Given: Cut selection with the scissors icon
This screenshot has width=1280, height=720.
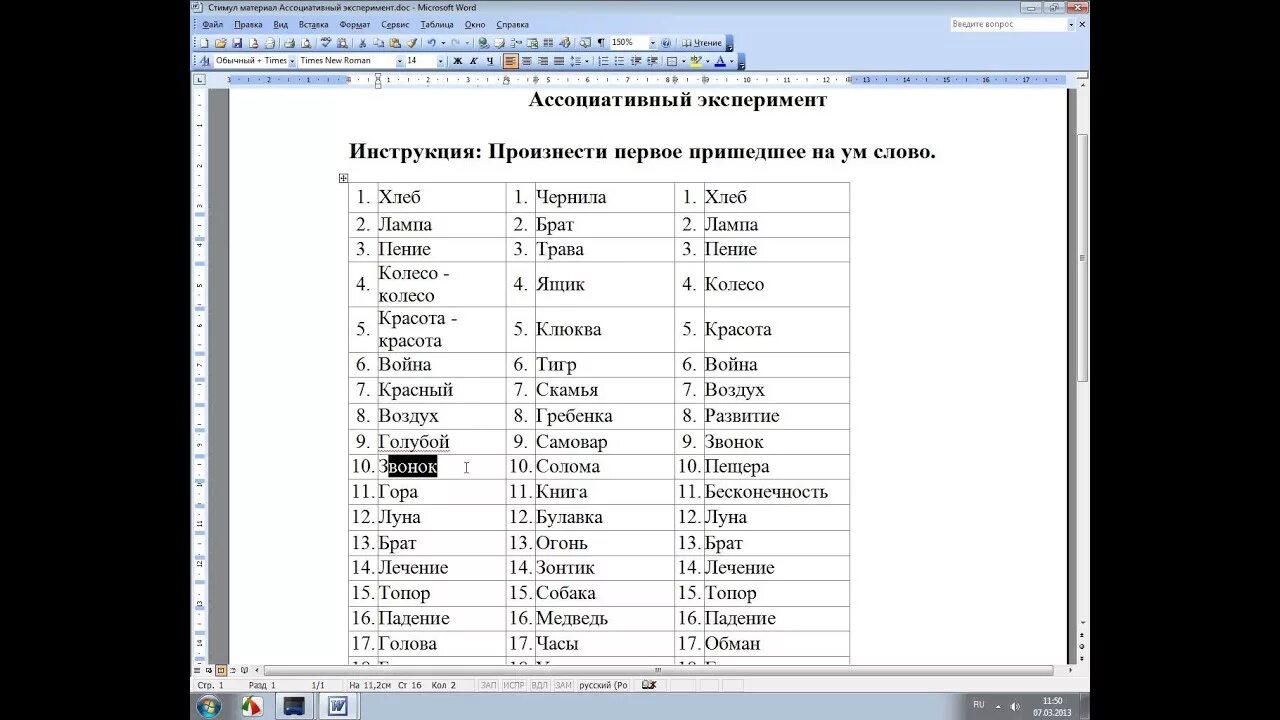Looking at the screenshot, I should coord(362,43).
